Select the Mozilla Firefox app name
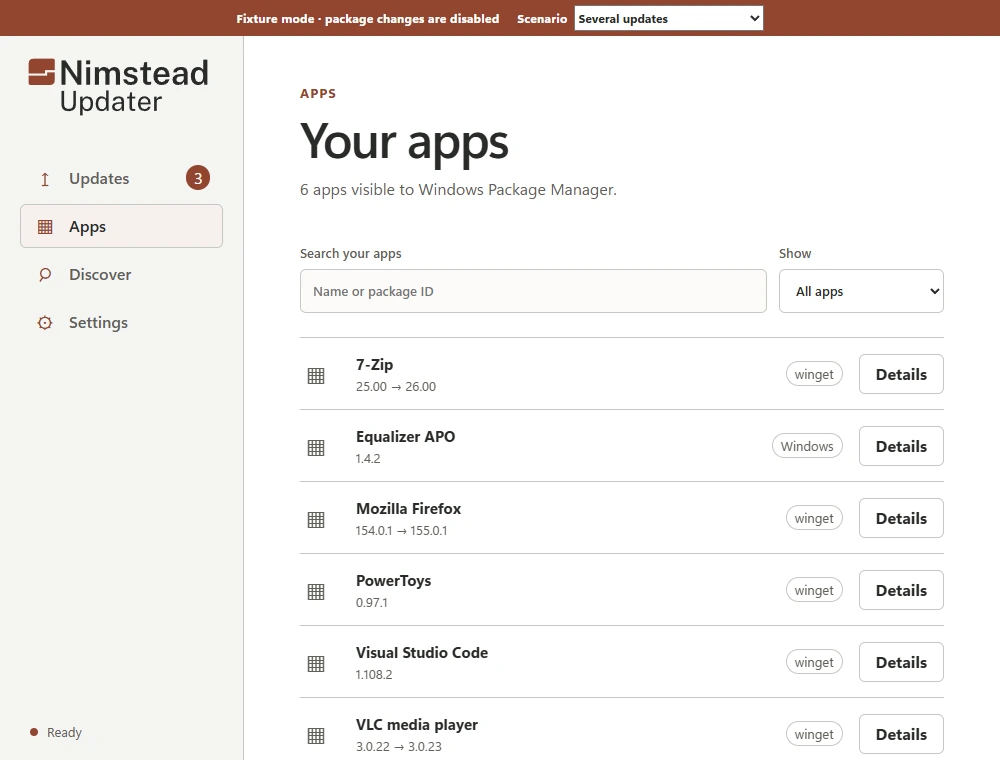1000x760 pixels. [x=408, y=509]
